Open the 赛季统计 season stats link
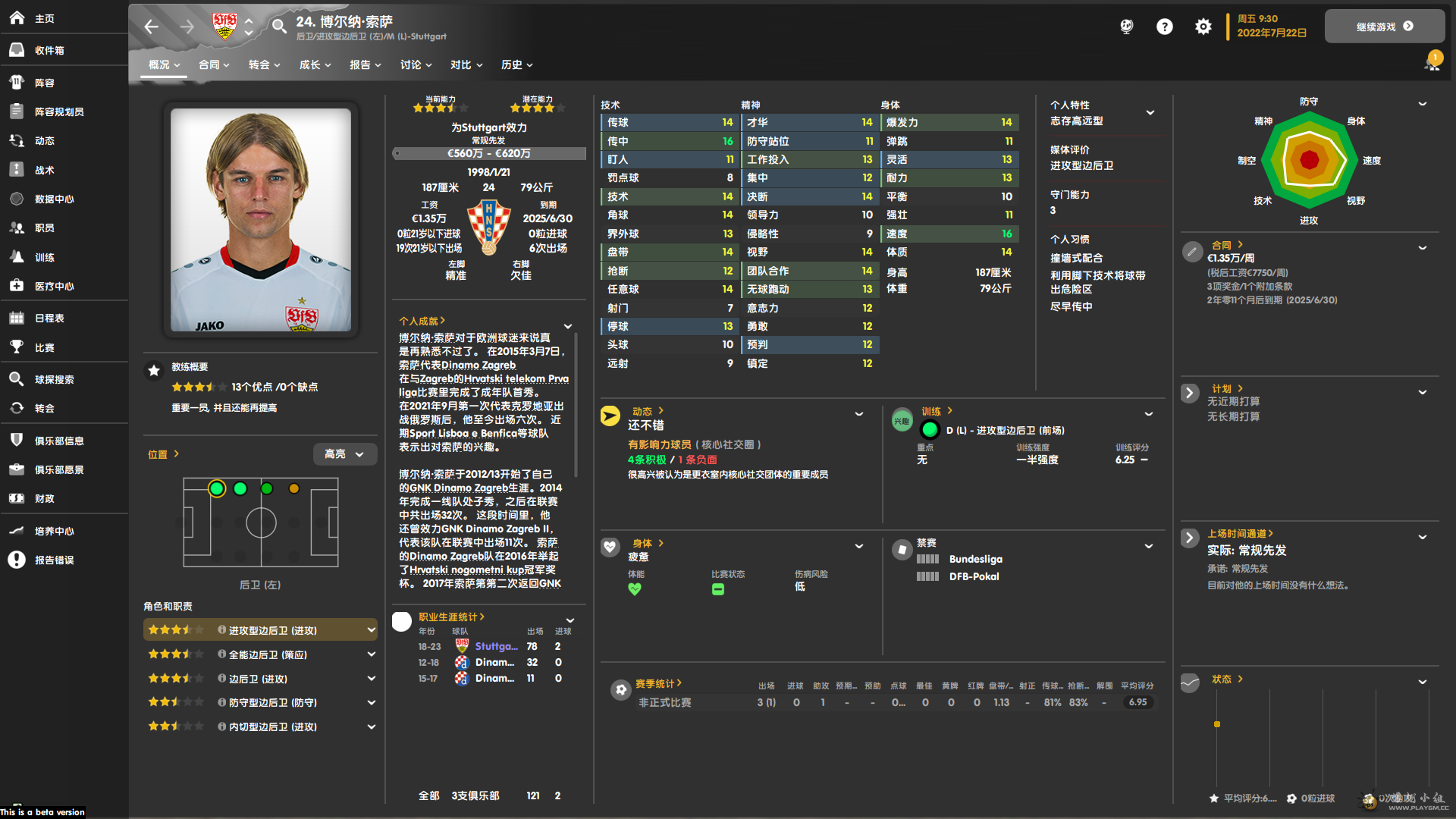 tap(658, 684)
